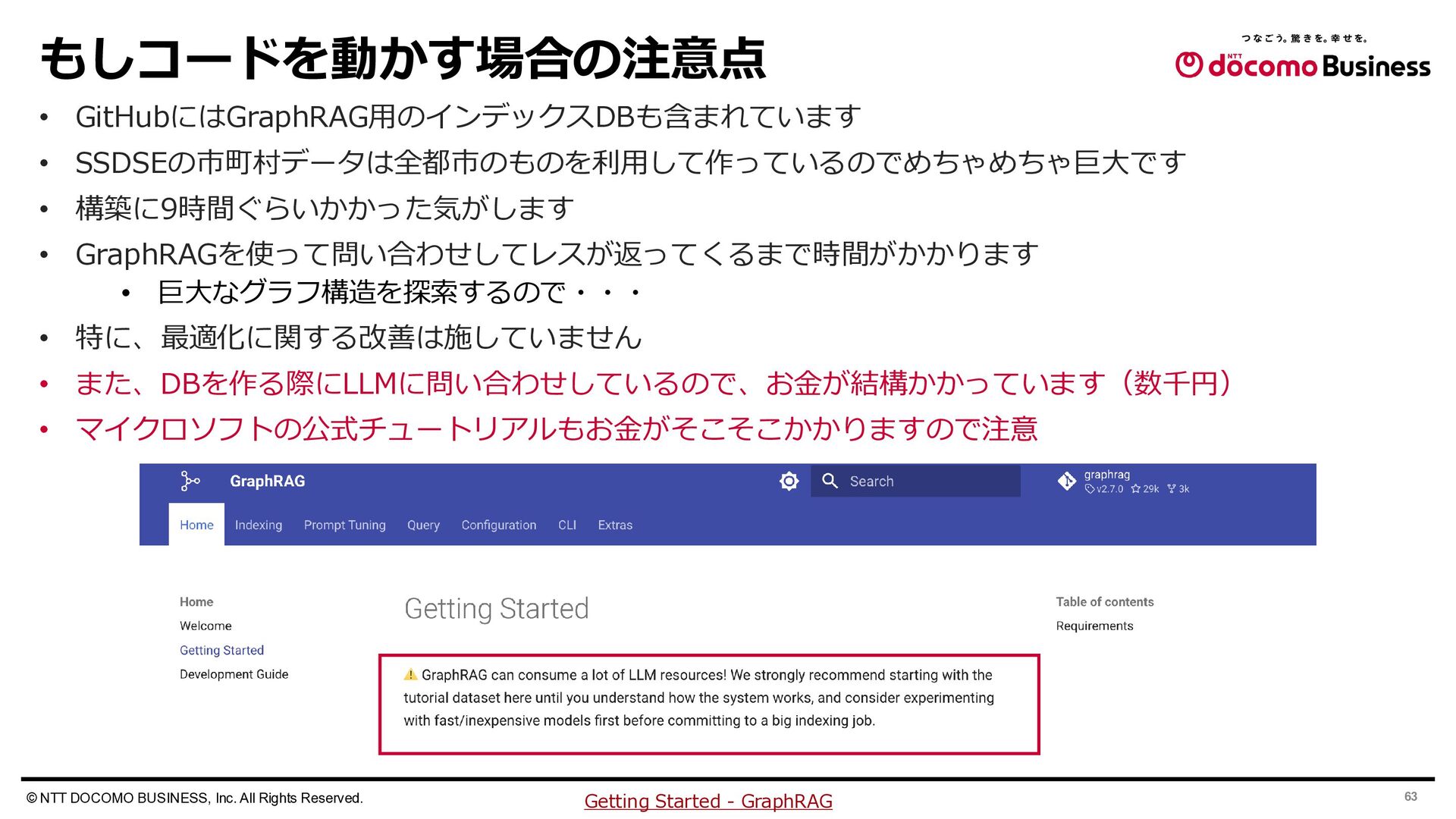Click the v2.7.0 version tag
1456x819 pixels.
click(x=1104, y=489)
